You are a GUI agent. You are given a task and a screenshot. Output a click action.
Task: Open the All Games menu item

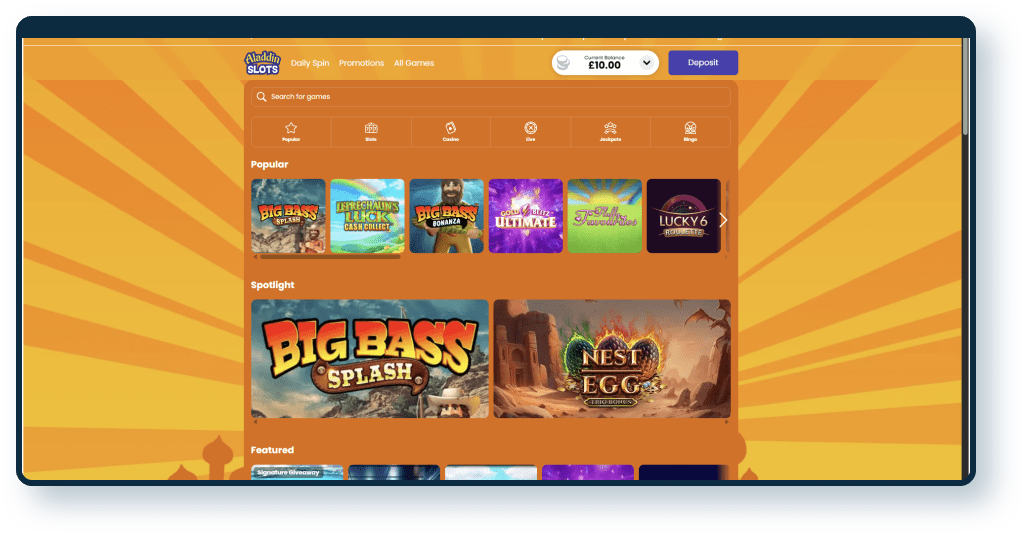tap(413, 63)
